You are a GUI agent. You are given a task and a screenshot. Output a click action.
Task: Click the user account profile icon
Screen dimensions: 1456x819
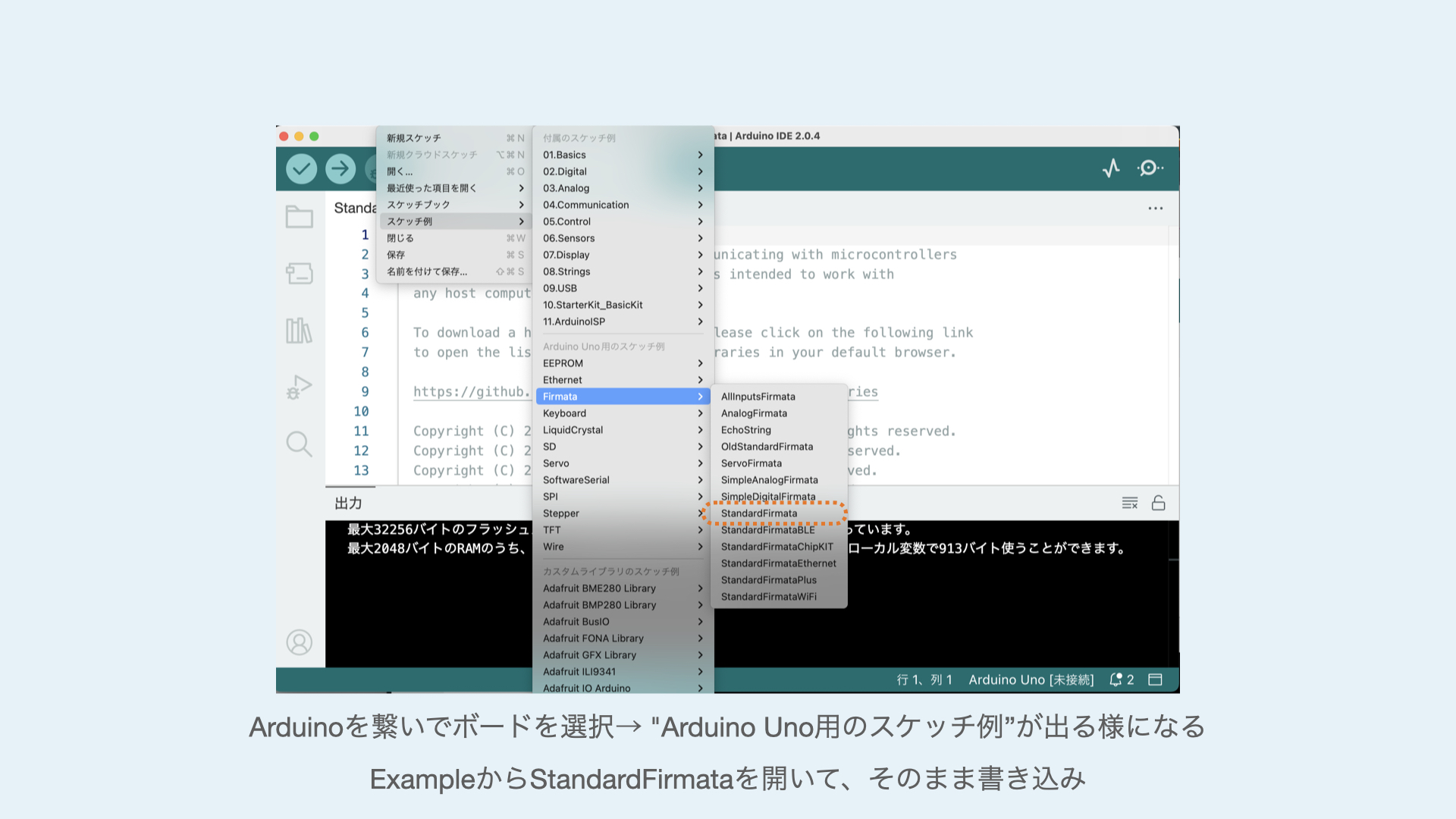click(x=299, y=642)
